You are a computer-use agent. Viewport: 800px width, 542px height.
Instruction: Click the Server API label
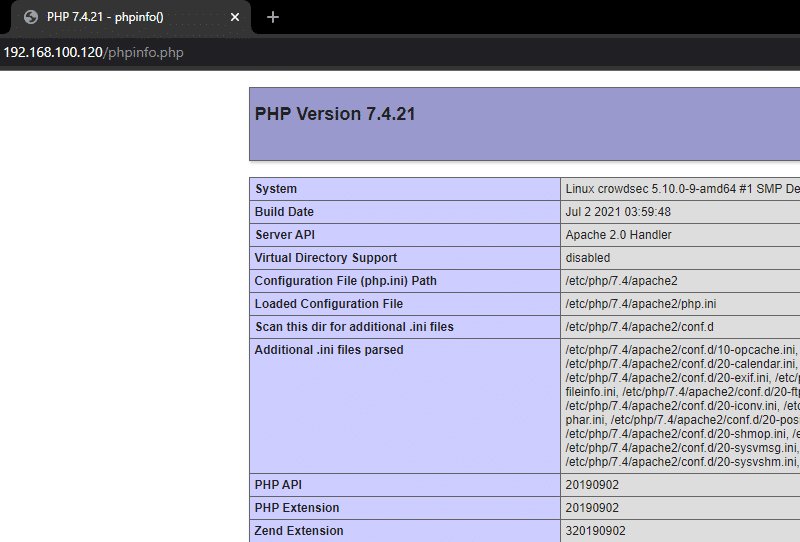[x=285, y=235]
